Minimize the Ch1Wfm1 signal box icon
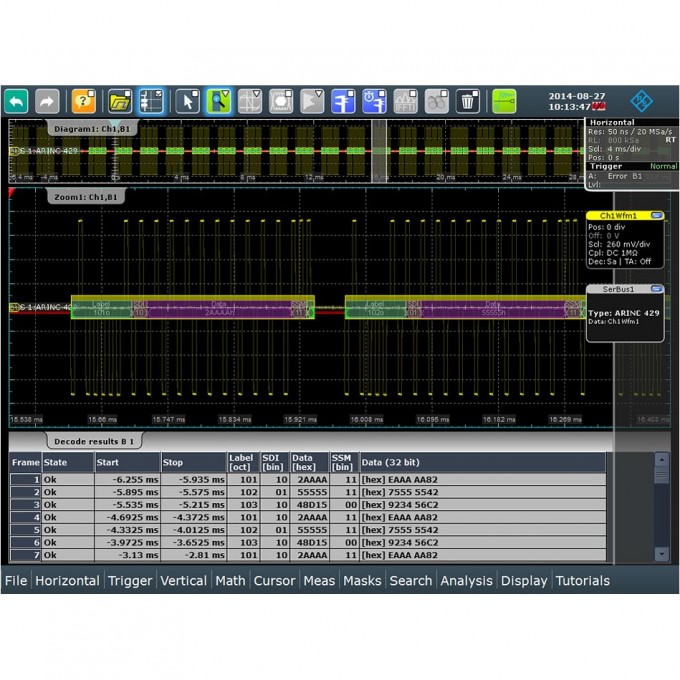Viewport: 680px width, 680px height. (x=657, y=216)
